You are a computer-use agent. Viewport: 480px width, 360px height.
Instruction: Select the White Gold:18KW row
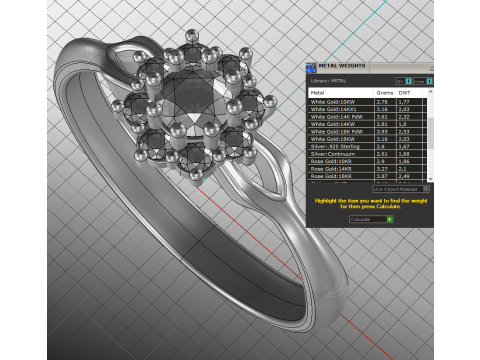[x=367, y=139]
